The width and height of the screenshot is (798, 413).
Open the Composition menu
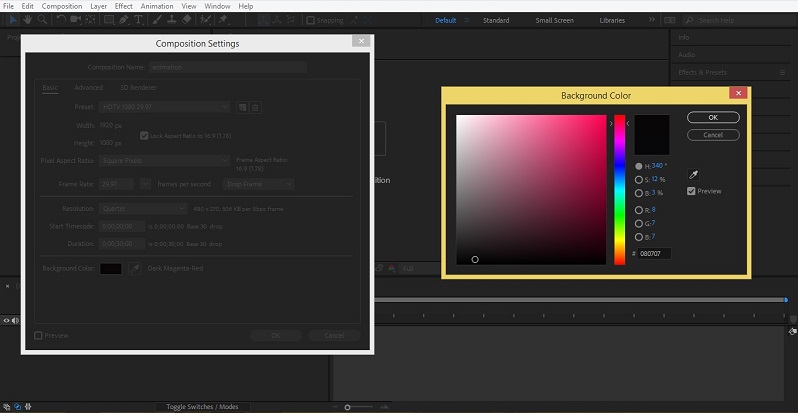(x=62, y=6)
